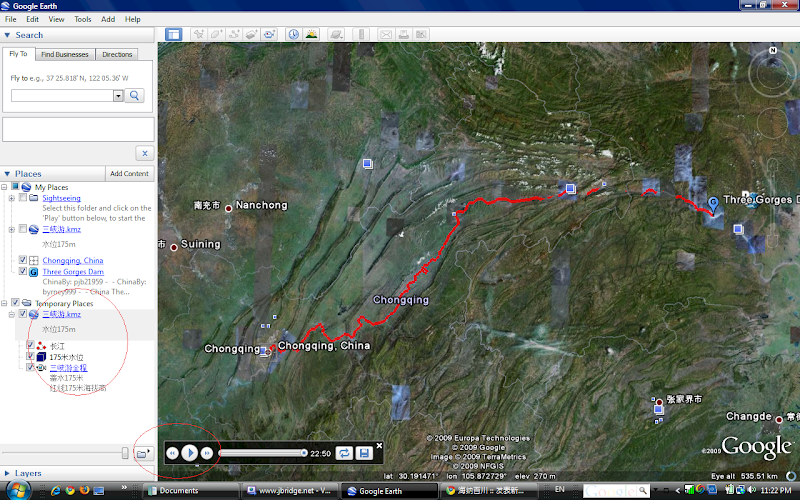Expand the Layers panel
The height and width of the screenshot is (500, 800).
click(7, 473)
